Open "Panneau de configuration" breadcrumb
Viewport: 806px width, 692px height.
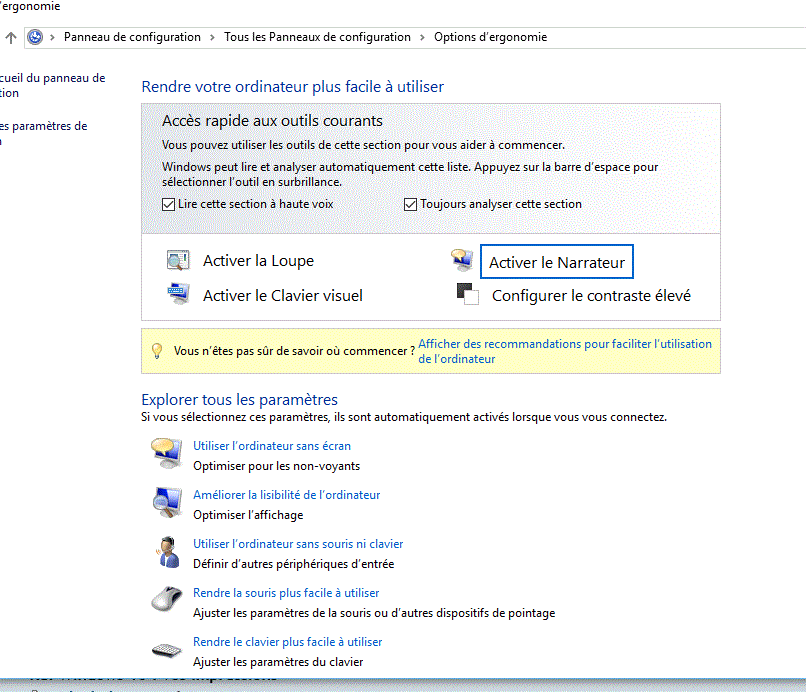(x=132, y=37)
